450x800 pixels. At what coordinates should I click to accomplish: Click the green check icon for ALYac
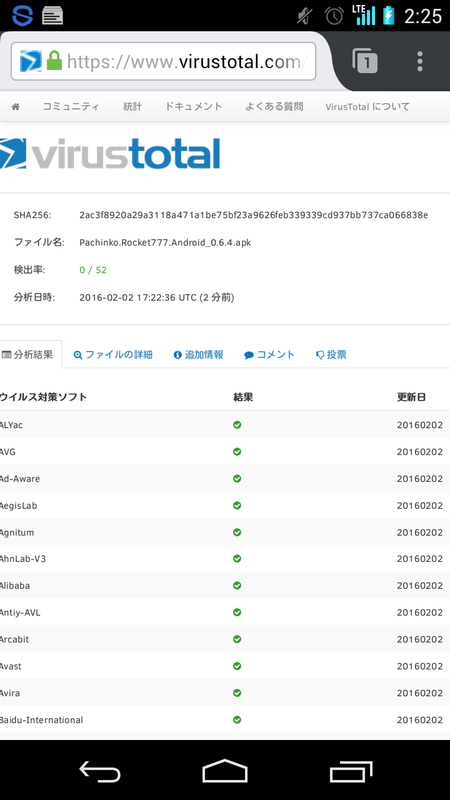[237, 424]
